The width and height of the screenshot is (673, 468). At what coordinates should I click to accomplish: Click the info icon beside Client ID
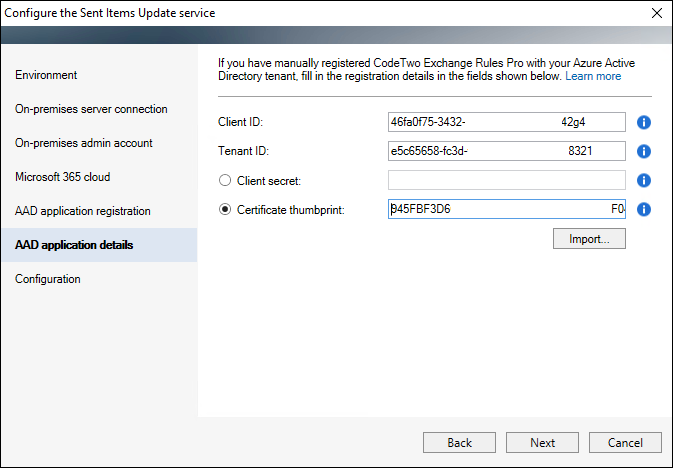pos(643,122)
